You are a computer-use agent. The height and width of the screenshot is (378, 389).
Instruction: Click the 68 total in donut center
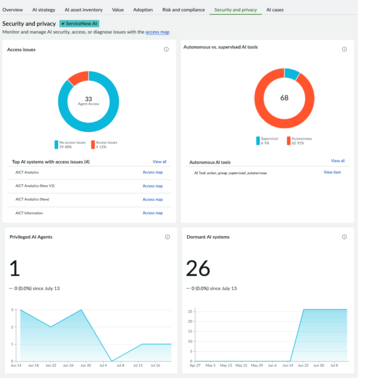[284, 98]
